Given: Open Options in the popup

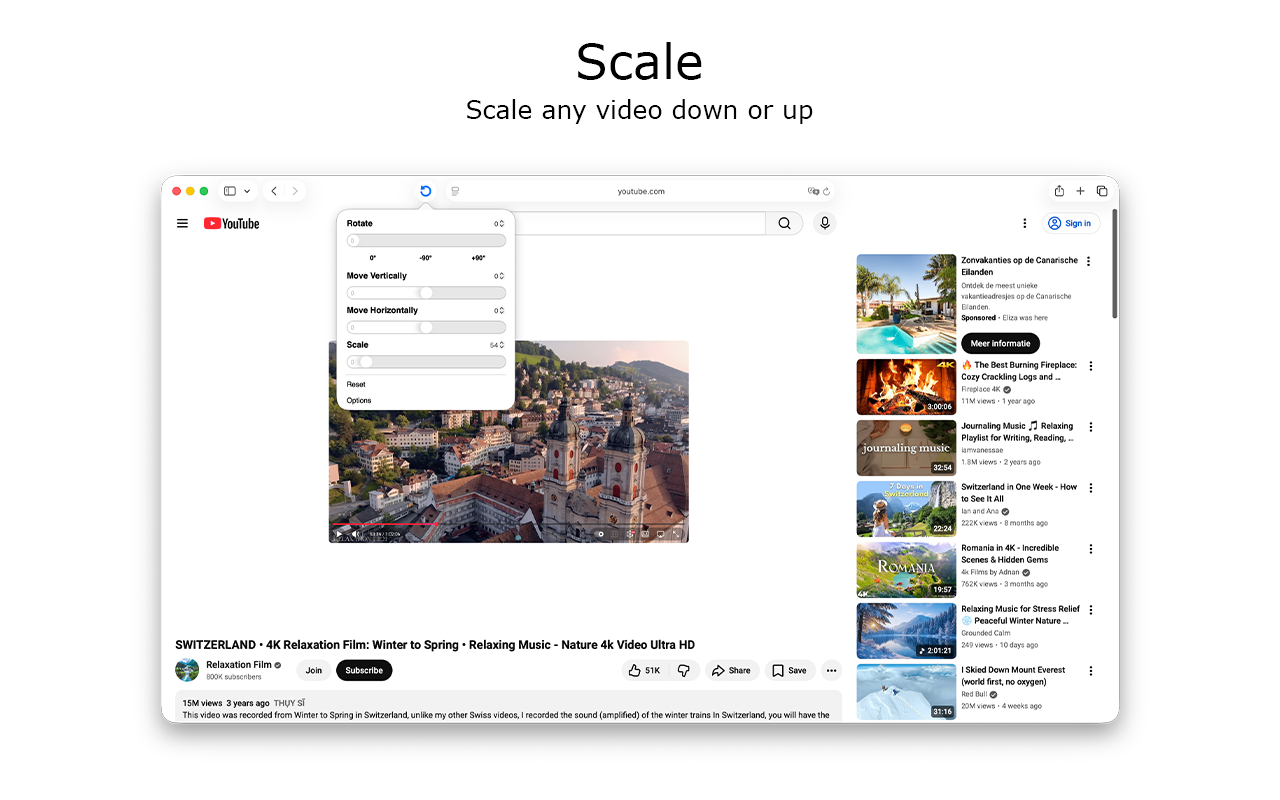Looking at the screenshot, I should point(359,400).
